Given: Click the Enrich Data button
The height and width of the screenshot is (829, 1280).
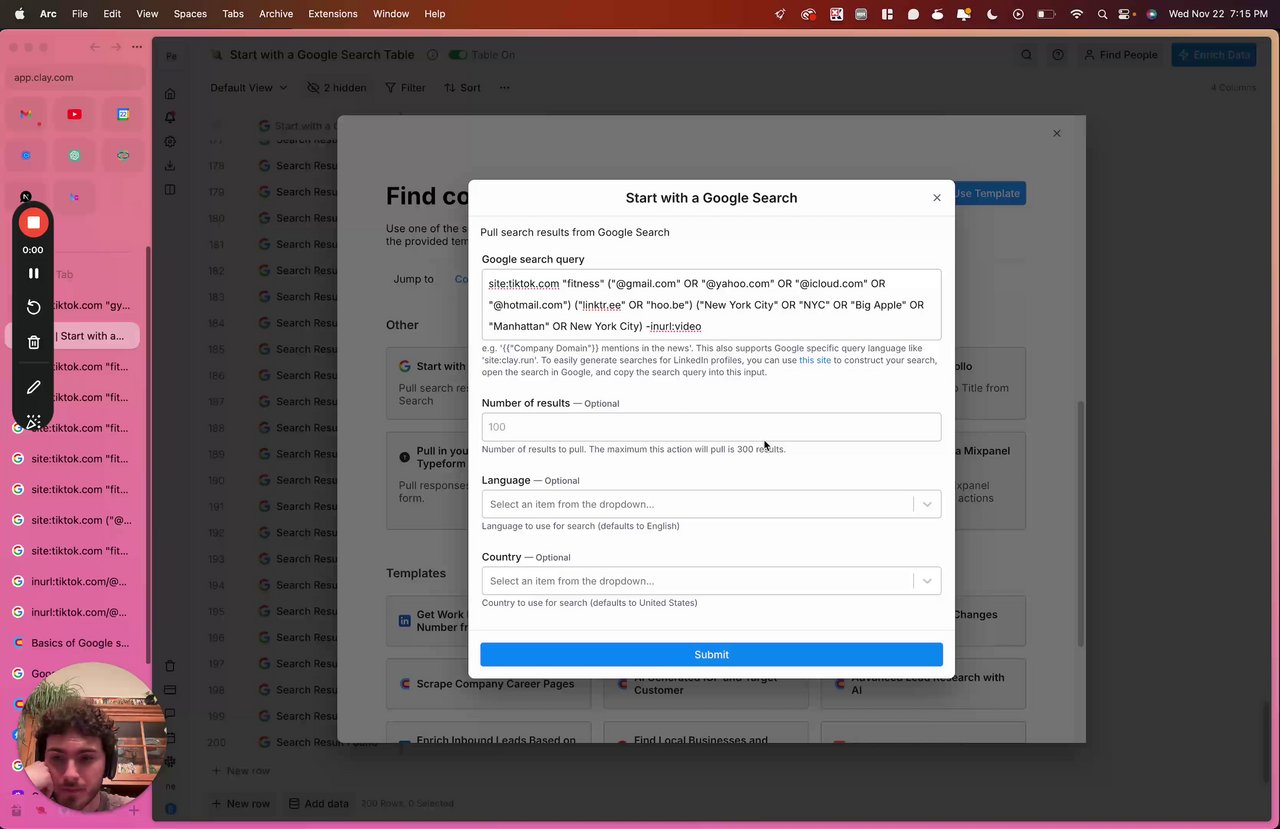Looking at the screenshot, I should pyautogui.click(x=1214, y=55).
